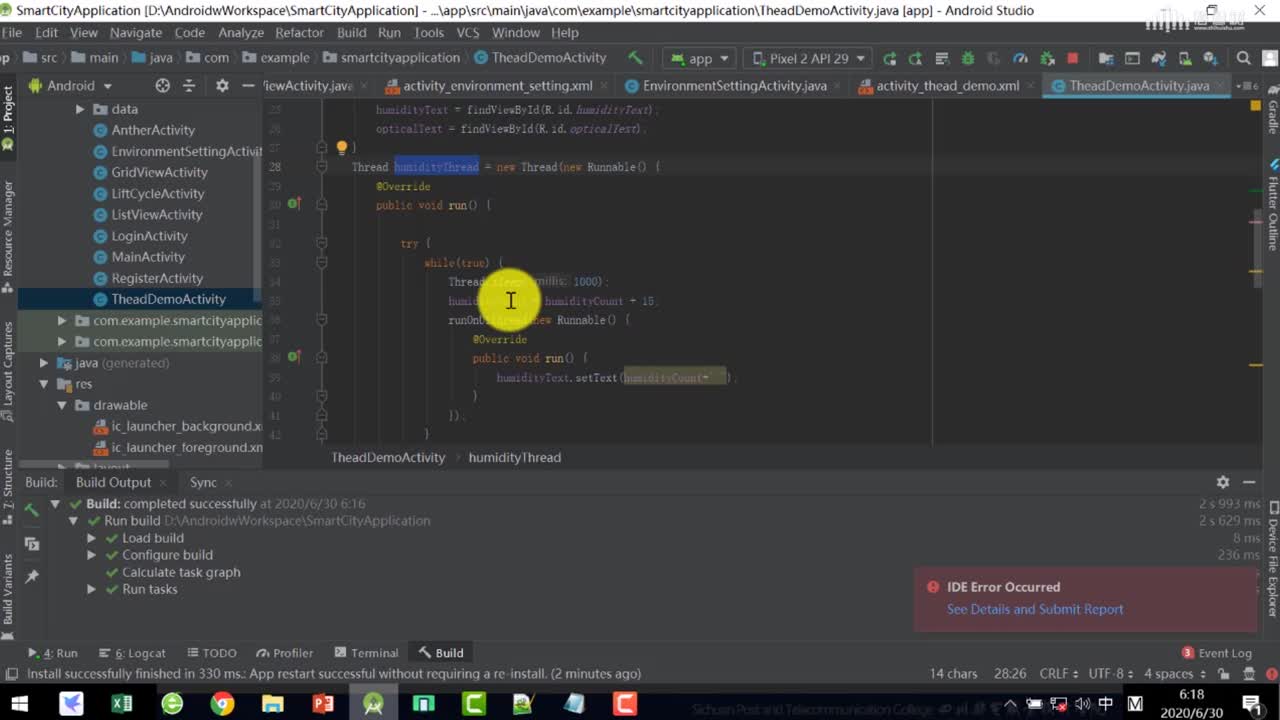1280x720 pixels.
Task: Click the red Stop button in toolbar
Action: pyautogui.click(x=1072, y=58)
